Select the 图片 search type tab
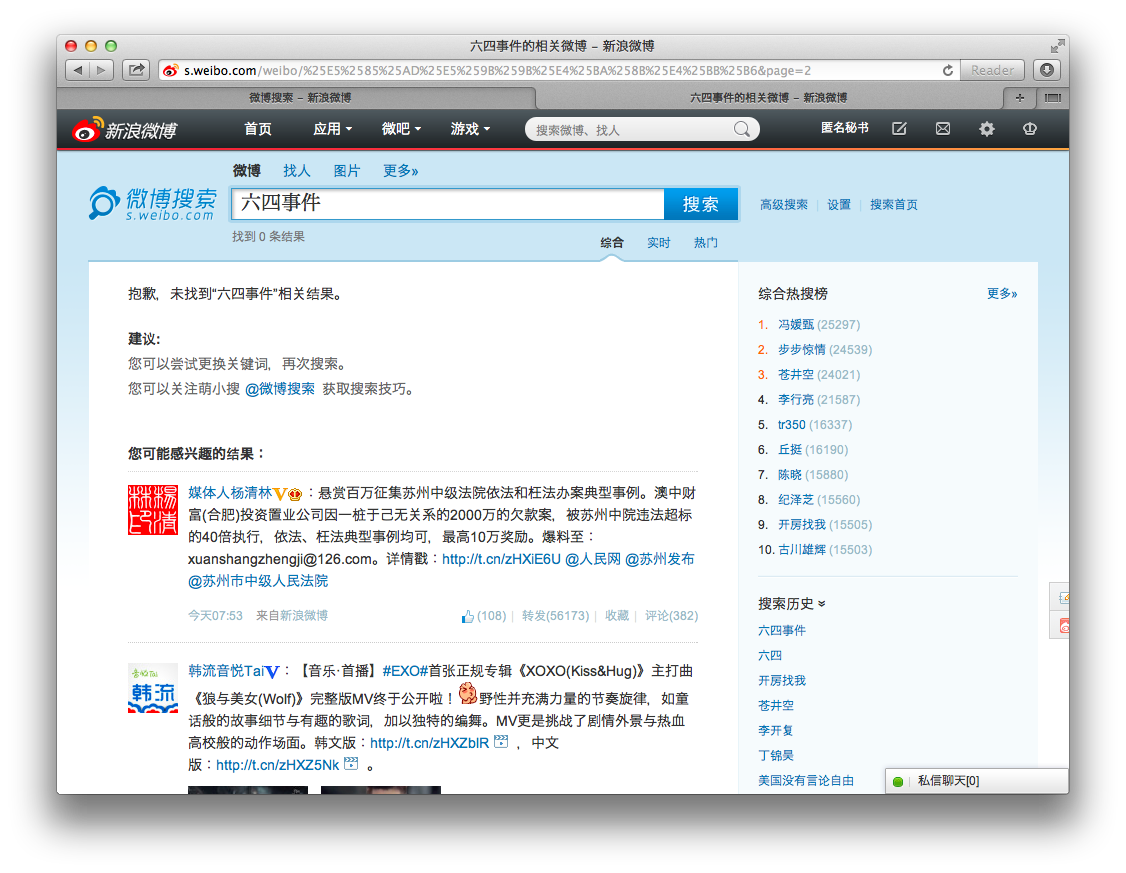Image resolution: width=1126 pixels, height=873 pixels. [347, 171]
